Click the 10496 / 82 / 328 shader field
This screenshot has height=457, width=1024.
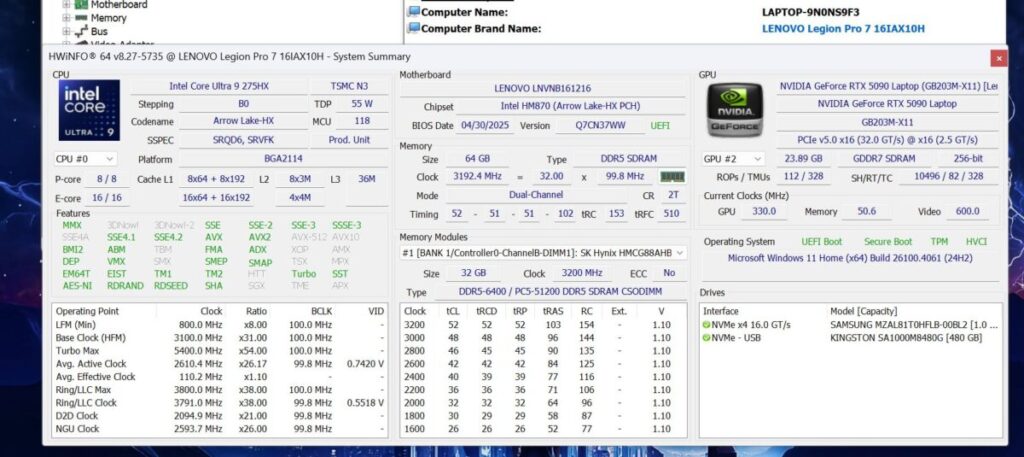click(948, 176)
